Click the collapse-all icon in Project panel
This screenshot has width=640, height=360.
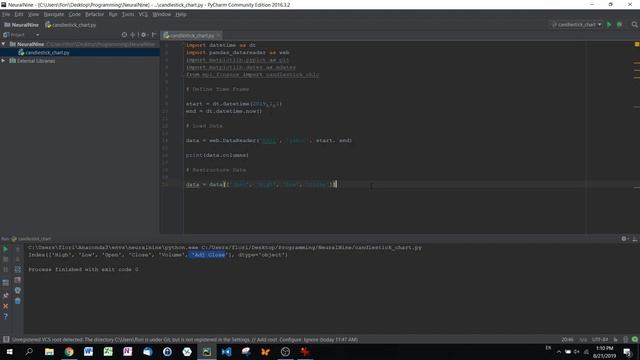[133, 35]
